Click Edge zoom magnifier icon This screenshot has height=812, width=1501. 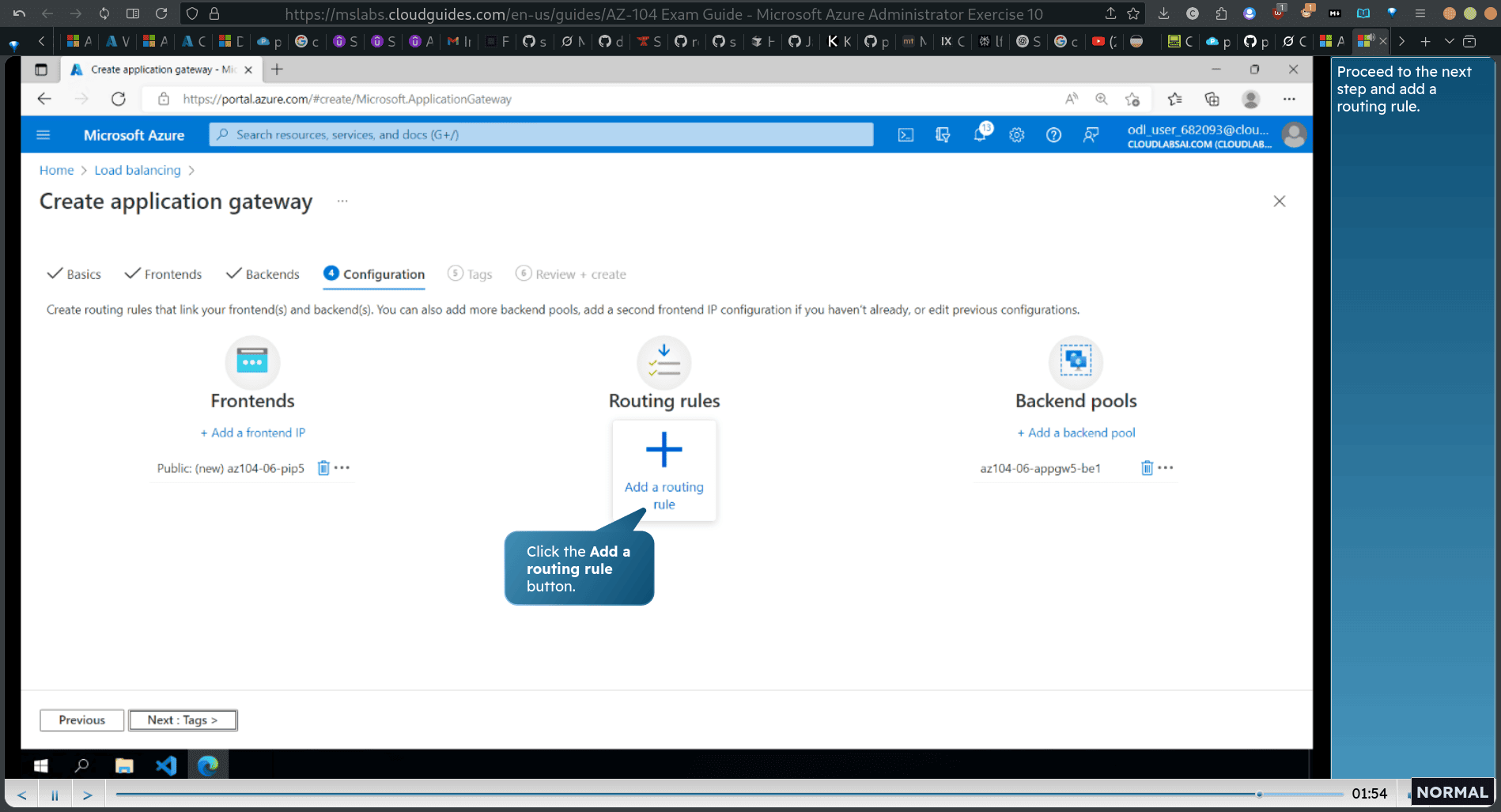coord(1102,99)
